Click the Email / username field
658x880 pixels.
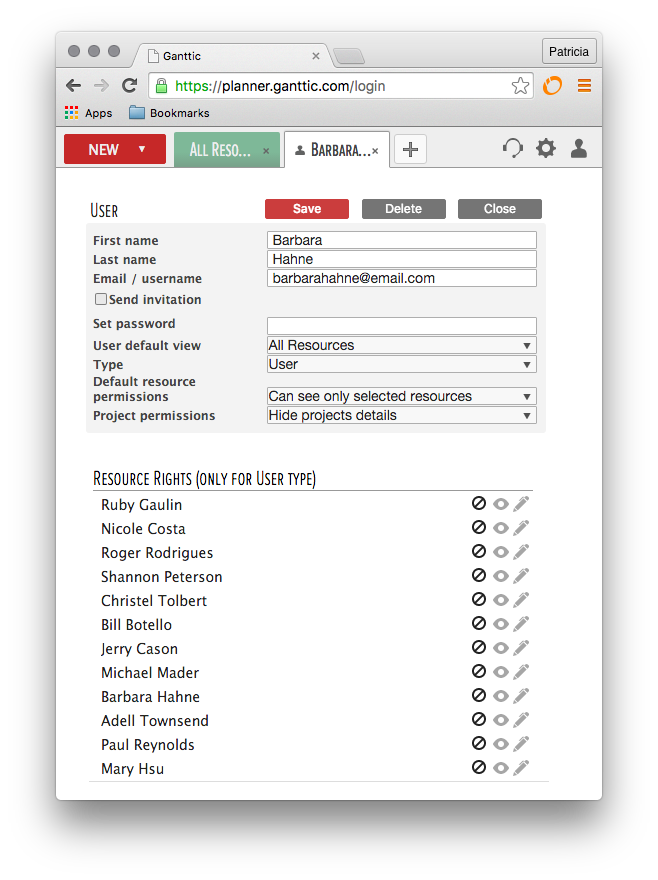(x=401, y=278)
